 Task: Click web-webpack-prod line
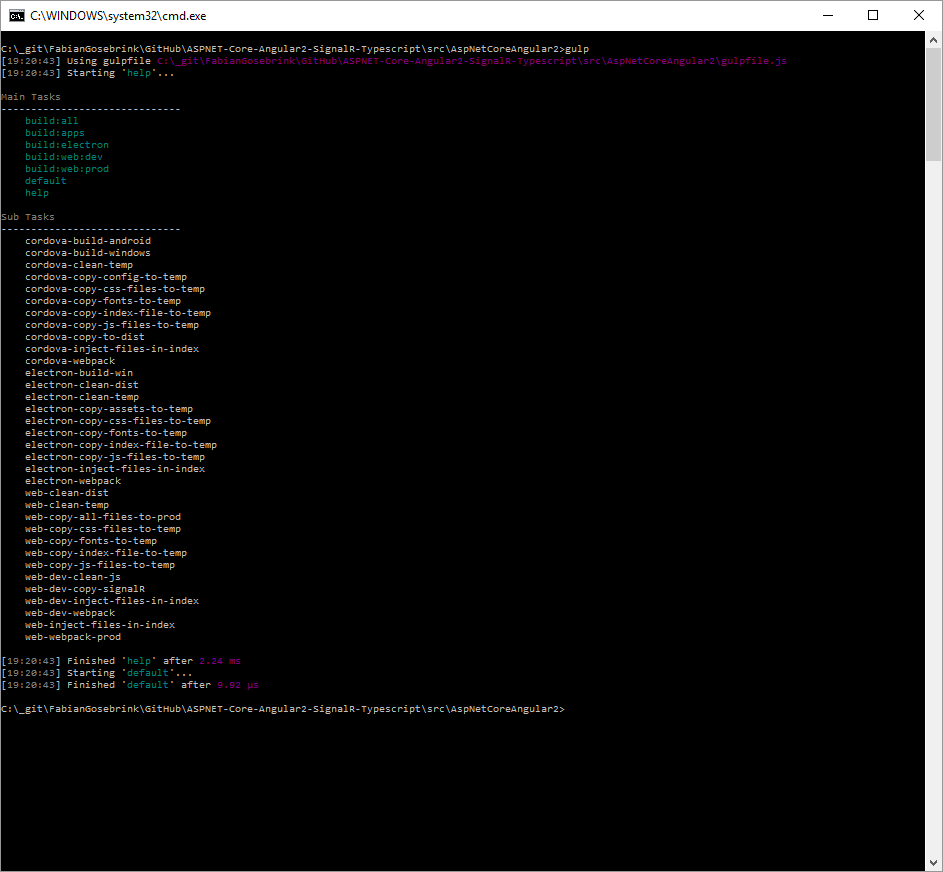tap(73, 637)
